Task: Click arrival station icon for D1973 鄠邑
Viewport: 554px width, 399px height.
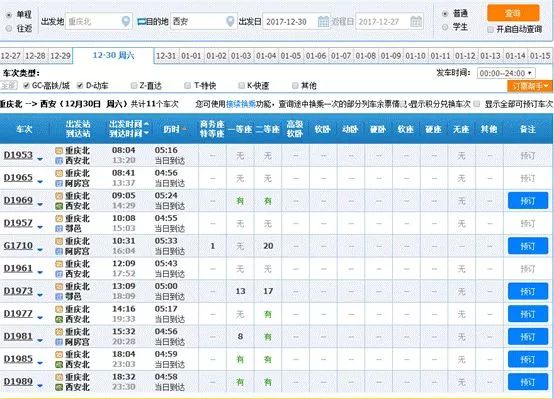Action: coord(59,297)
